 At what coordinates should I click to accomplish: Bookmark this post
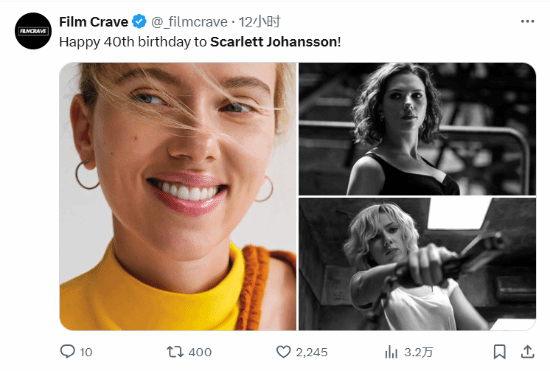pos(499,352)
